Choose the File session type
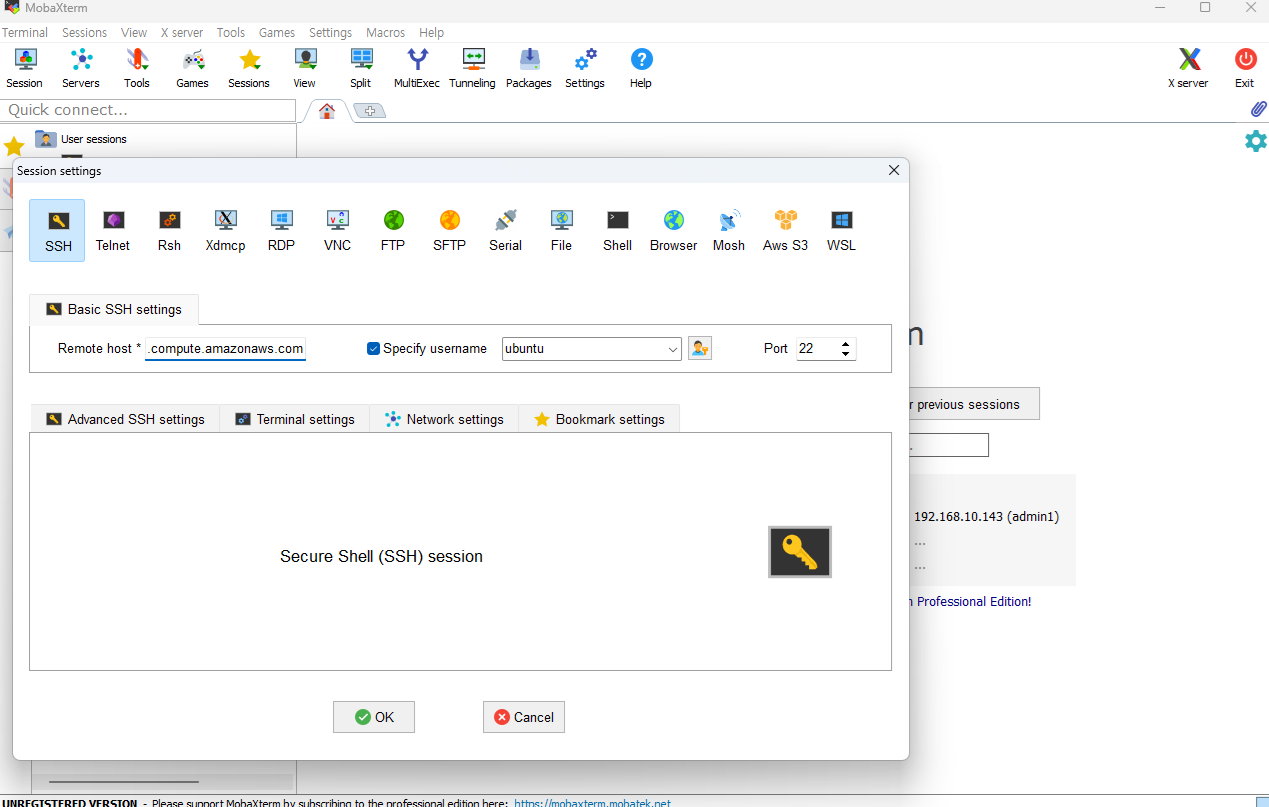 pos(561,230)
